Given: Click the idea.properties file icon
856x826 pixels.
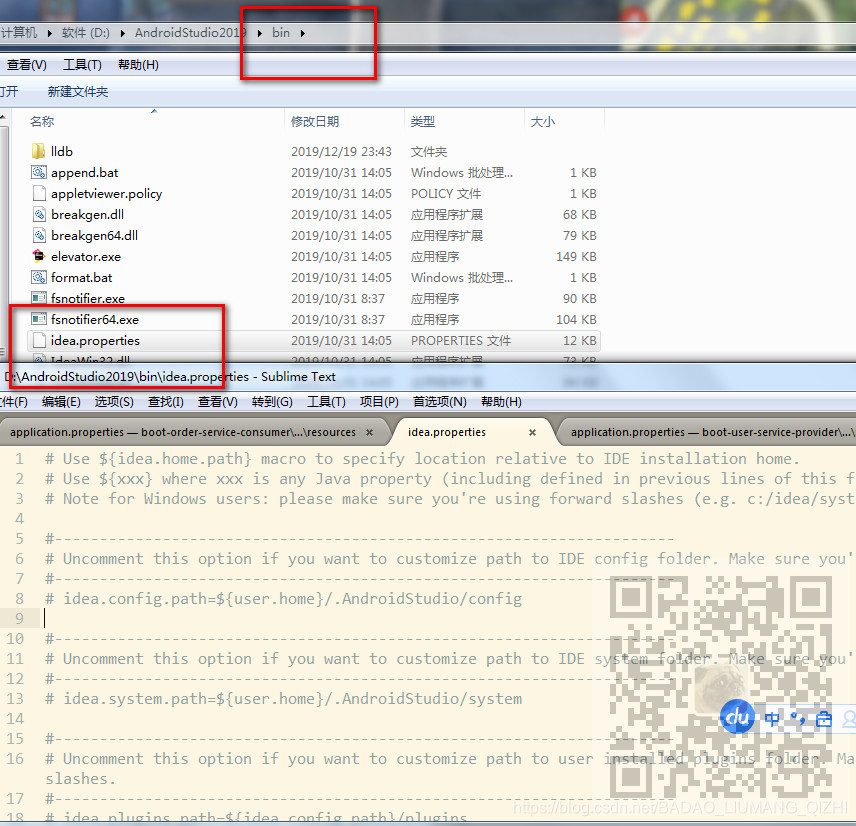Looking at the screenshot, I should click(x=38, y=340).
